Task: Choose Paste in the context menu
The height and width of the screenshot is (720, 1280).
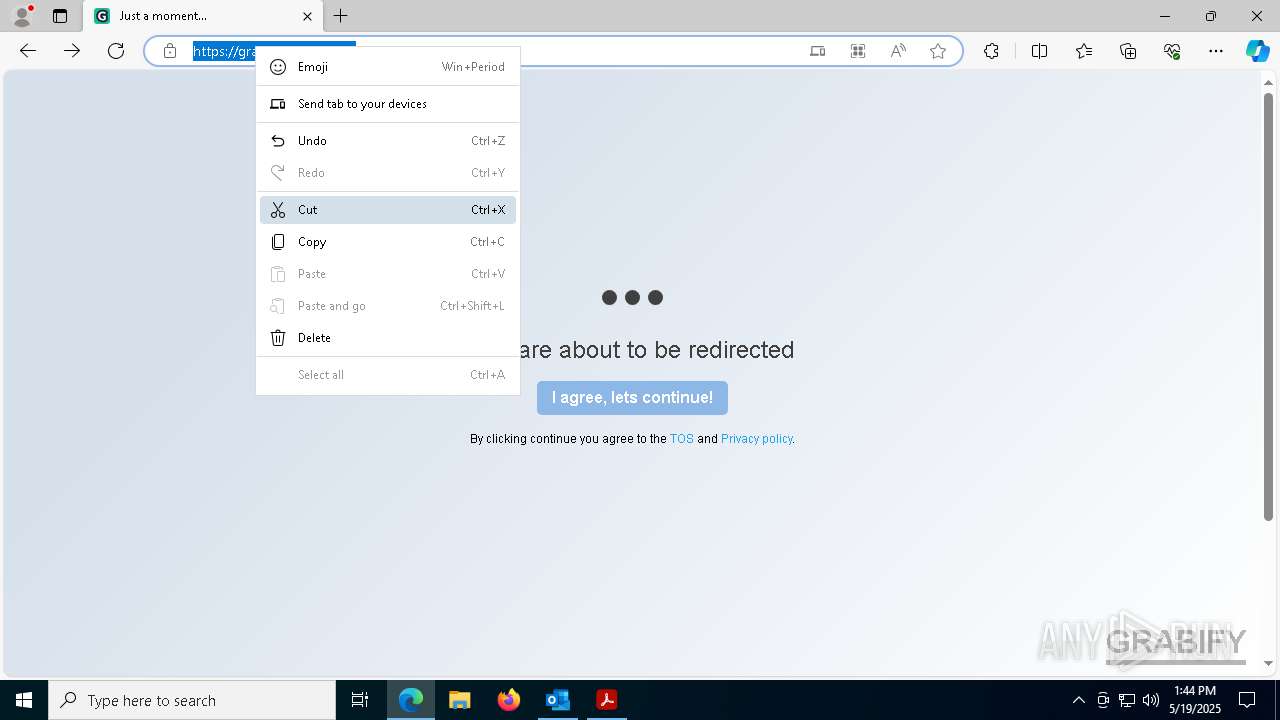Action: click(x=388, y=274)
